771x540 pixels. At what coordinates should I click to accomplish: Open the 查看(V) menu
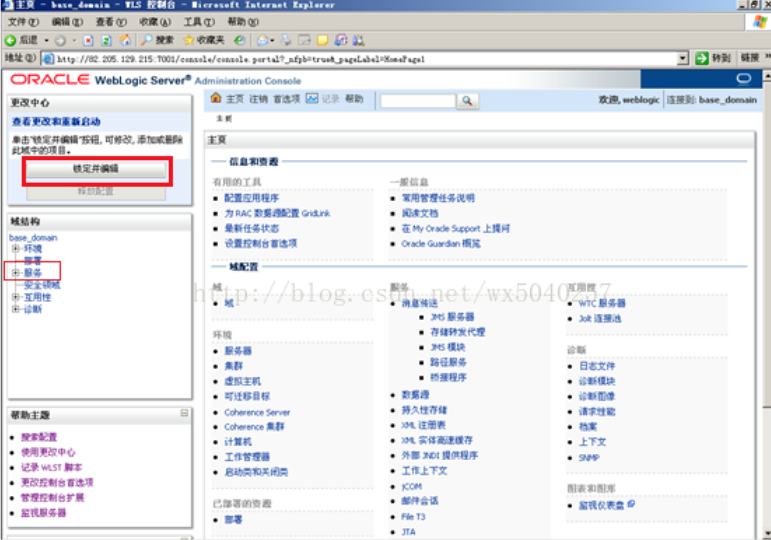111,22
